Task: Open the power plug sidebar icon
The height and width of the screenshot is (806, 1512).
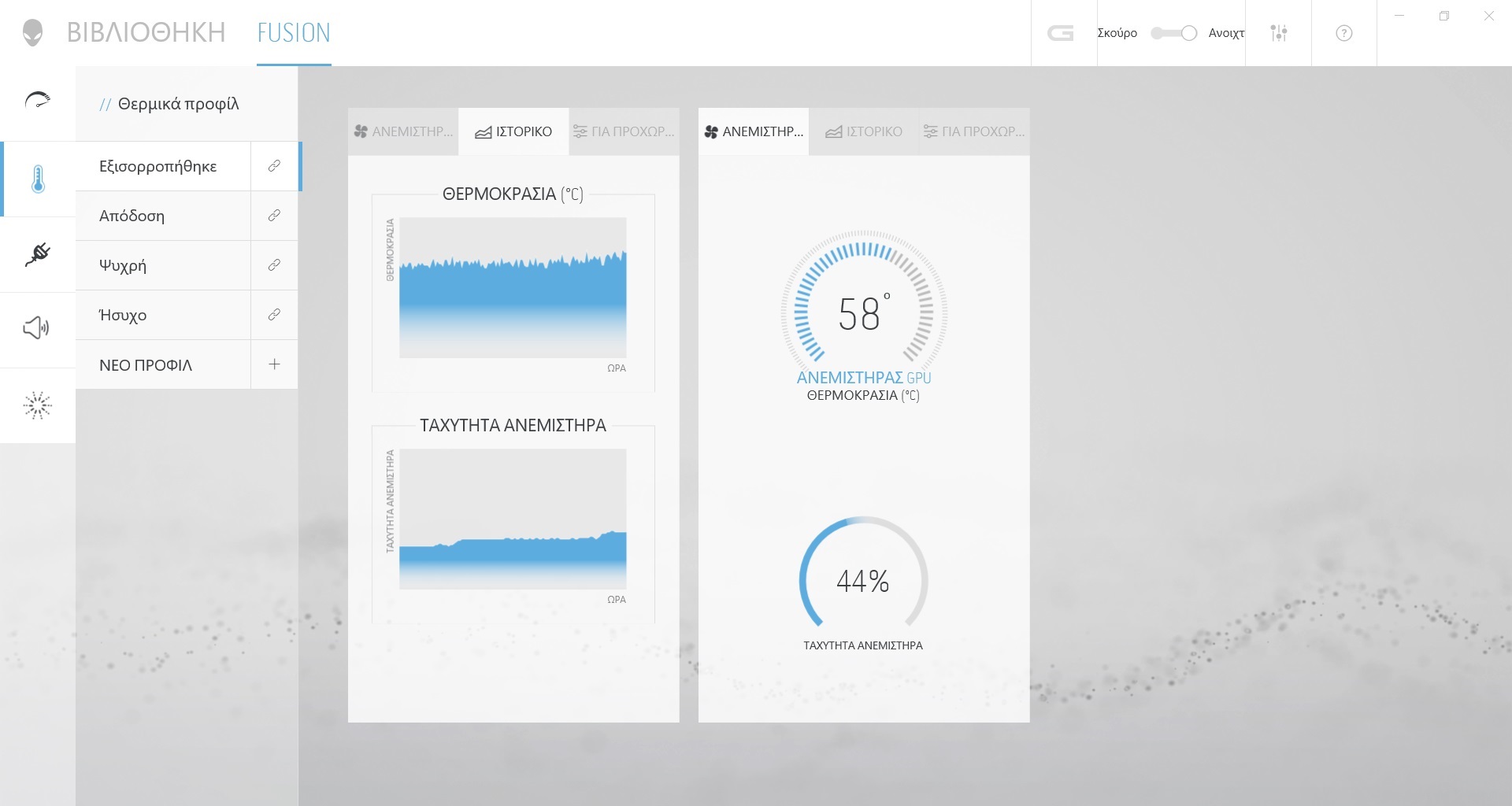Action: (x=38, y=254)
